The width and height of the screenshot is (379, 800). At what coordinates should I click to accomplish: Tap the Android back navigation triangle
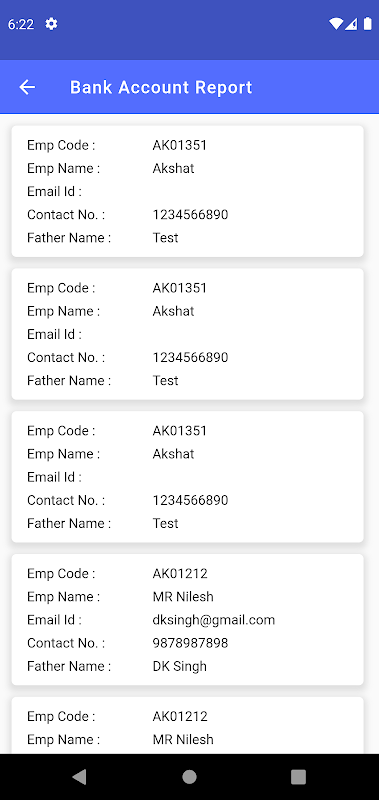[x=79, y=777]
